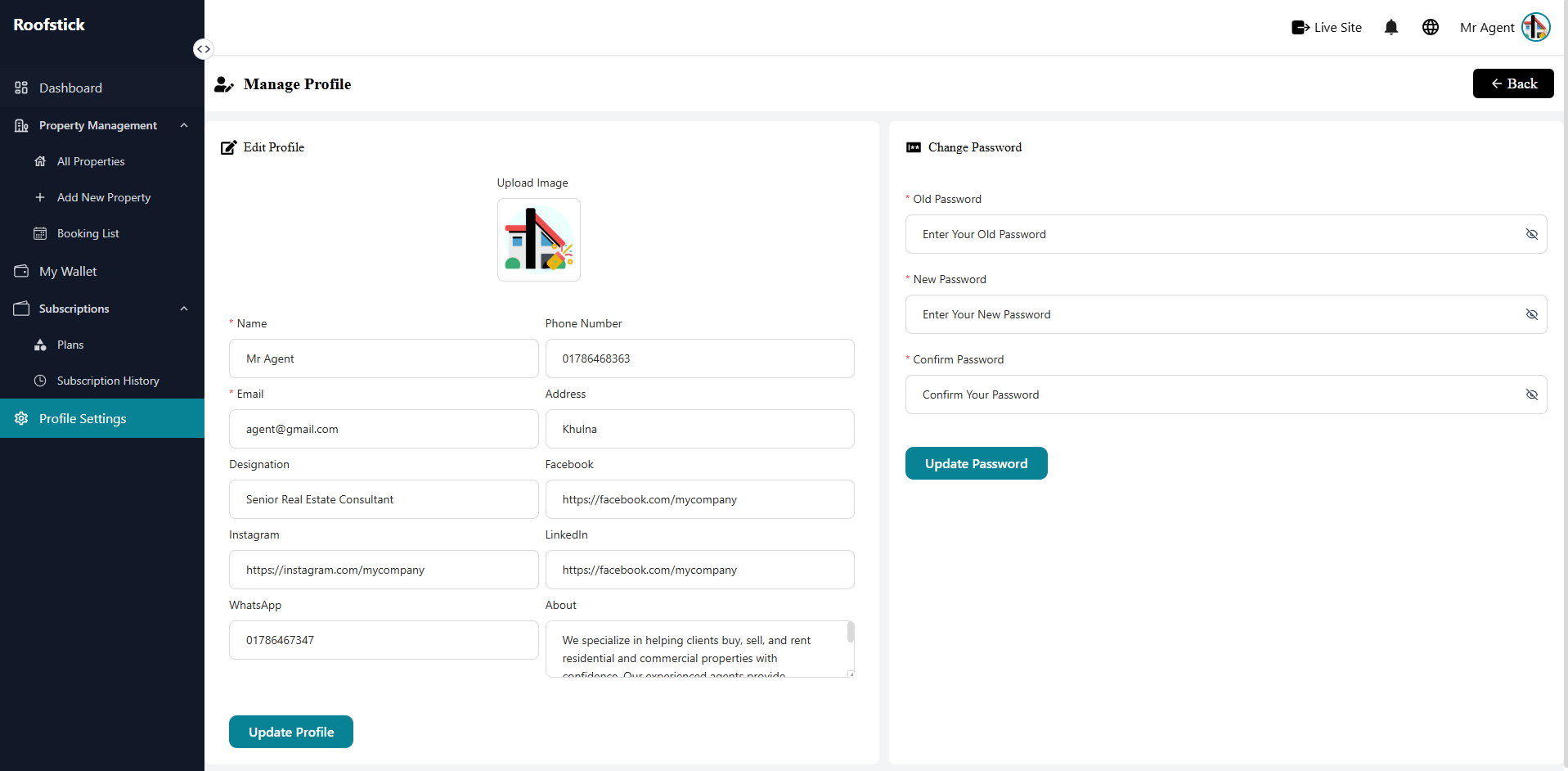Focus the Address input field

click(x=700, y=429)
